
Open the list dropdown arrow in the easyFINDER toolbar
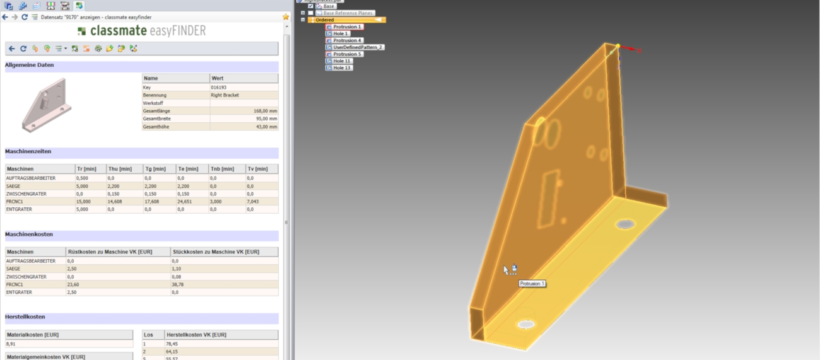(x=65, y=49)
